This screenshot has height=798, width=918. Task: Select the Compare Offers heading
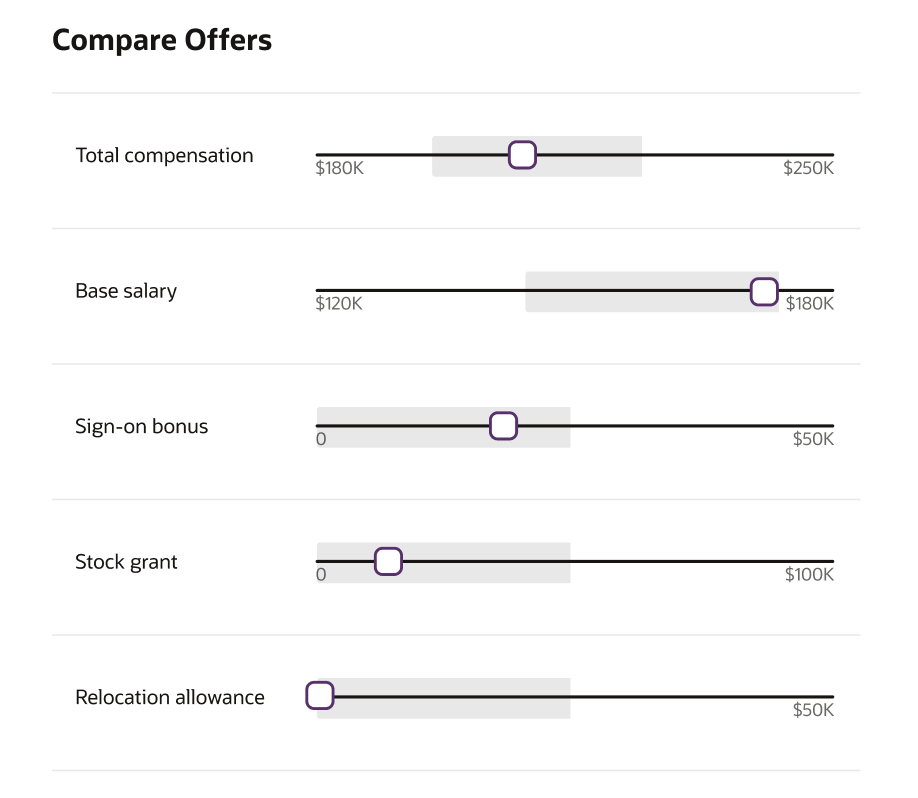(162, 40)
